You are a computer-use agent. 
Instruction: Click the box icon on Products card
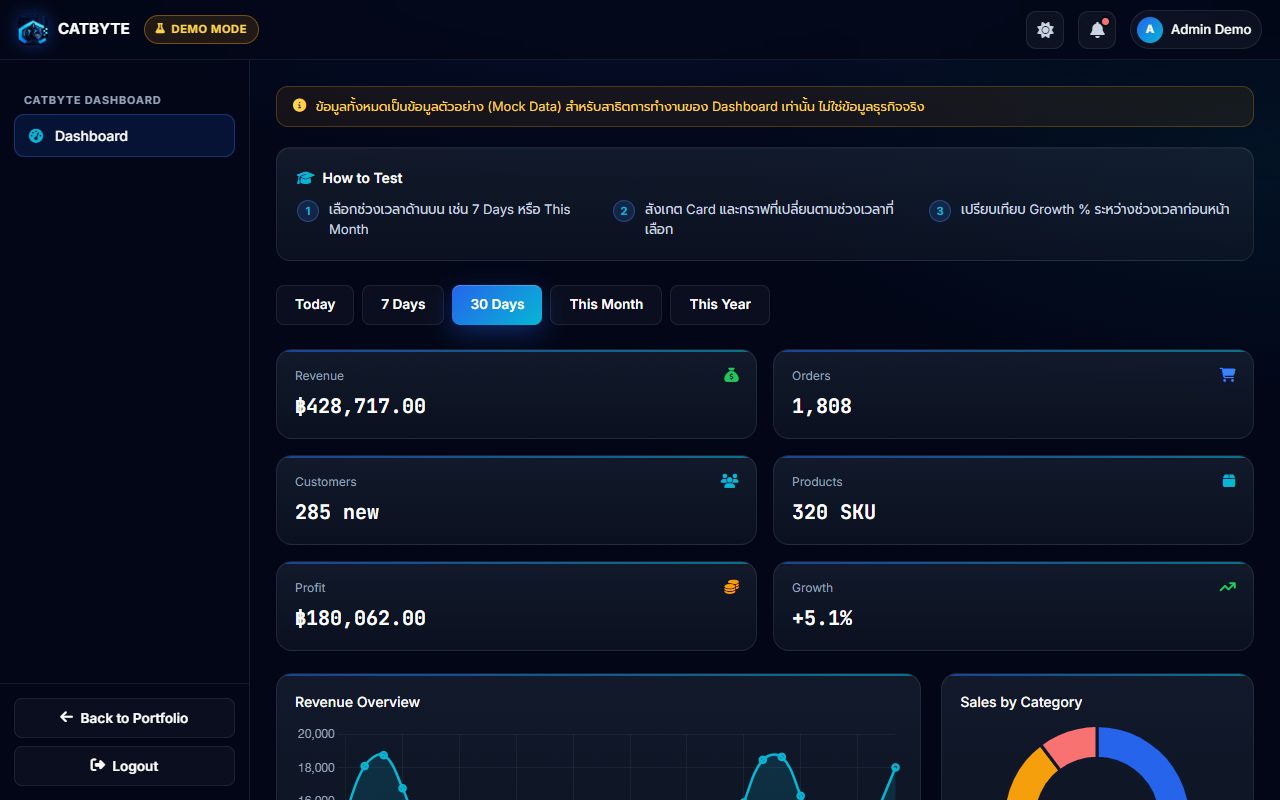pos(1229,481)
